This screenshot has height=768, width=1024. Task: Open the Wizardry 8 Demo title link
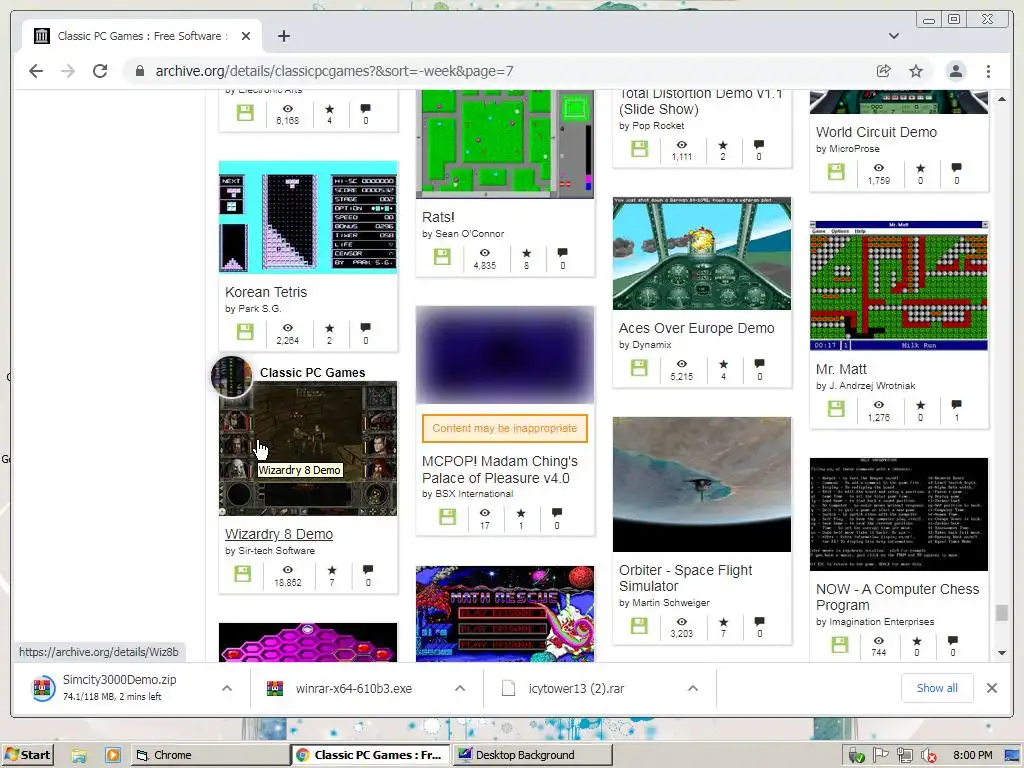click(279, 534)
